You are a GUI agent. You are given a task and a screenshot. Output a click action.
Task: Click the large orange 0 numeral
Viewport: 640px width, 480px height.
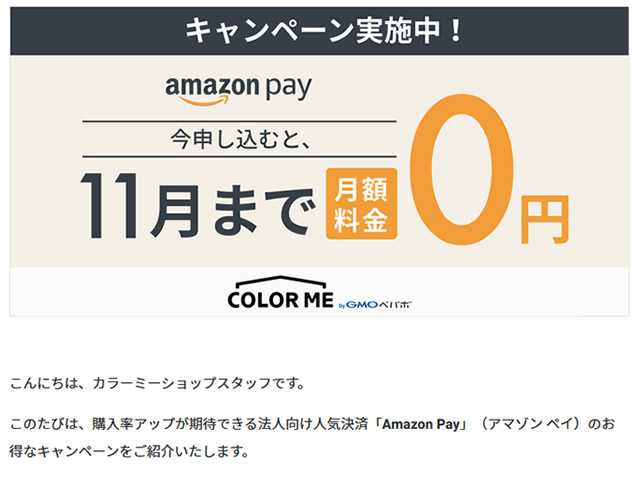(462, 169)
